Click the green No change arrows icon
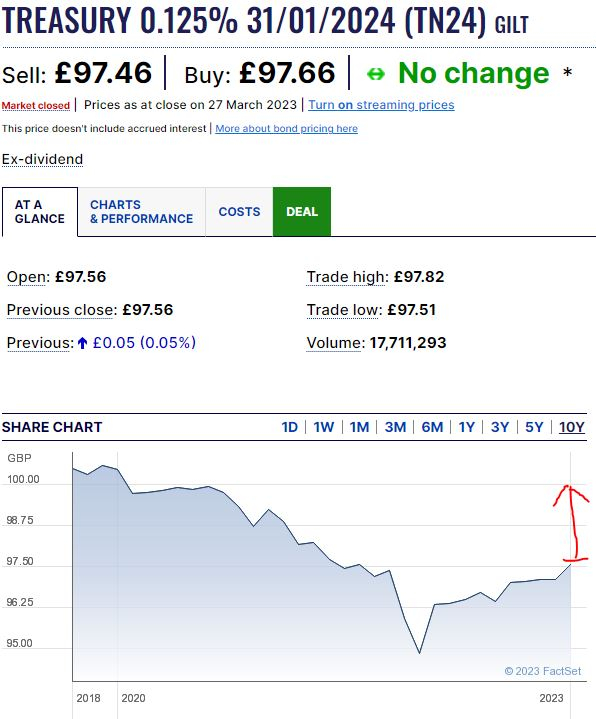This screenshot has width=596, height=719. click(x=376, y=74)
